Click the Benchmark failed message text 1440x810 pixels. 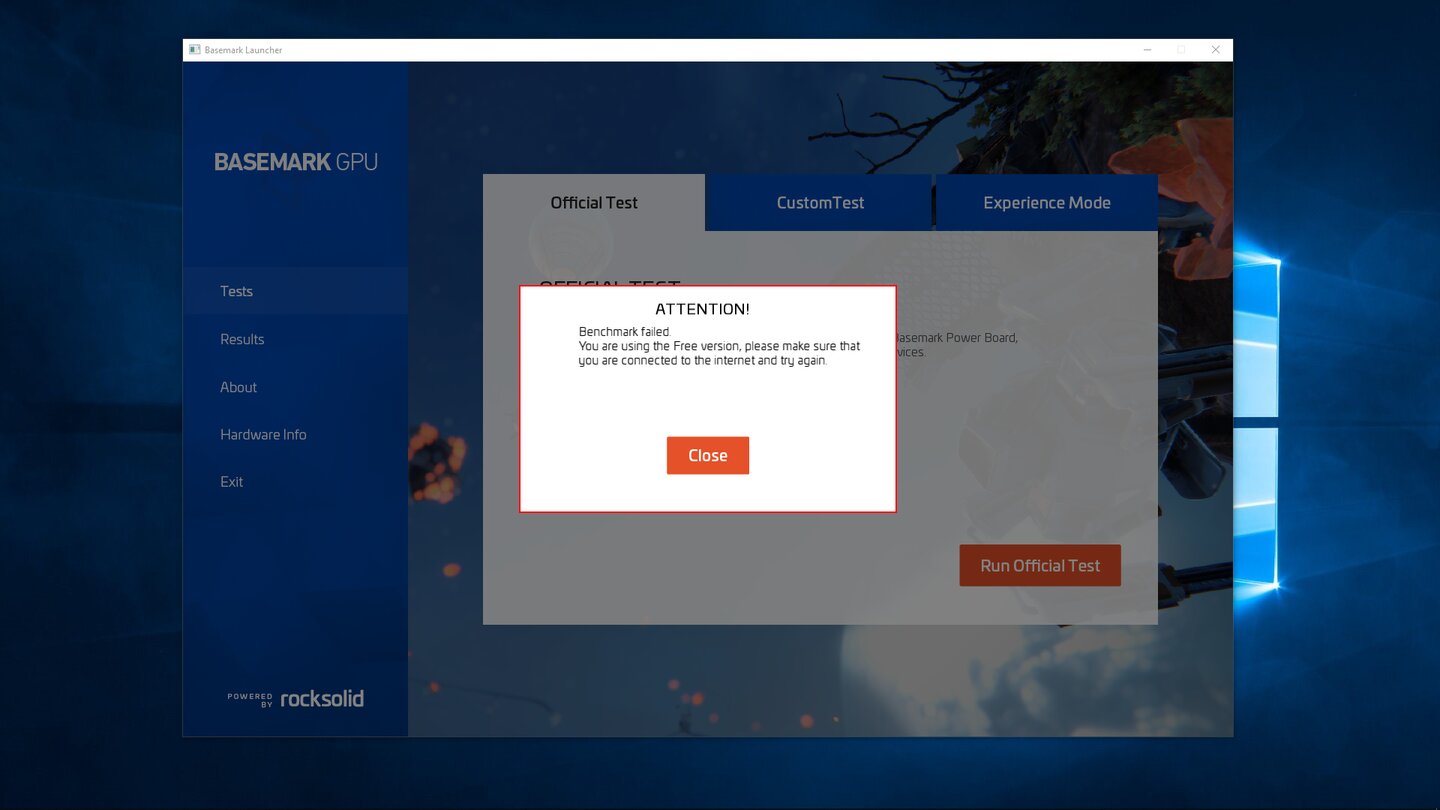pyautogui.click(x=625, y=331)
